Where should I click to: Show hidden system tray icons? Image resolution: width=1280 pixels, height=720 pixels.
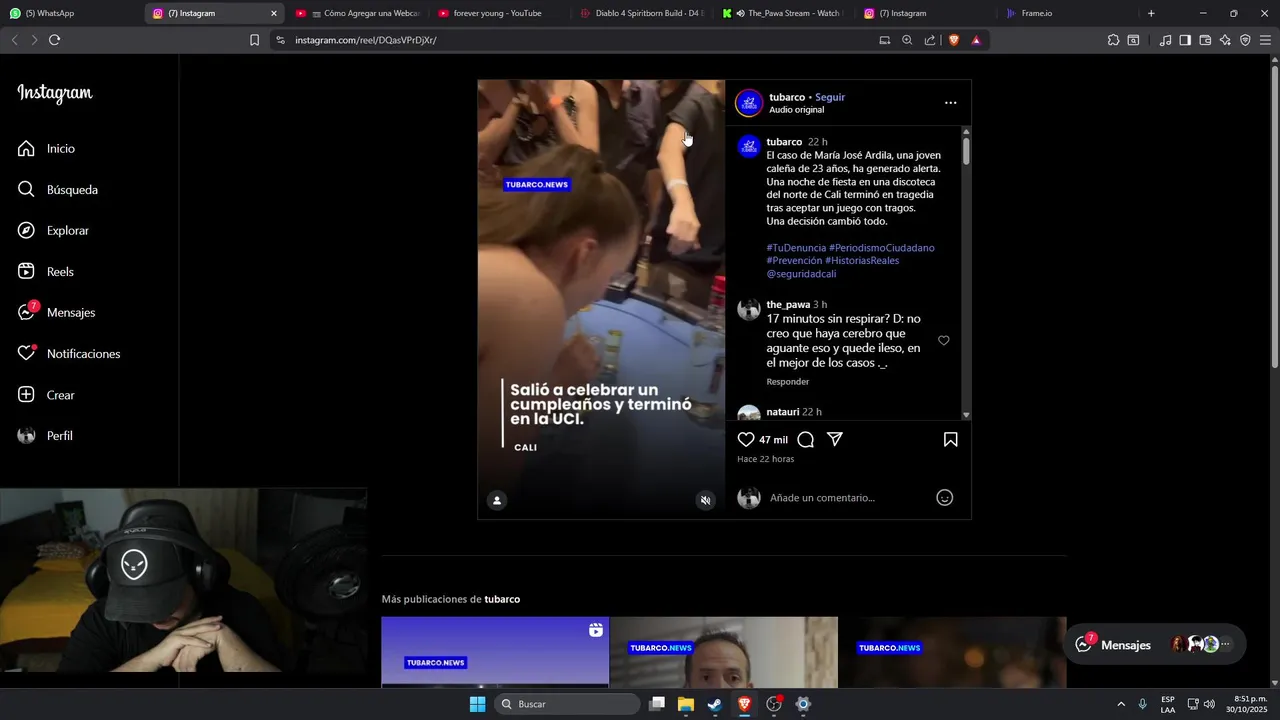1120,704
